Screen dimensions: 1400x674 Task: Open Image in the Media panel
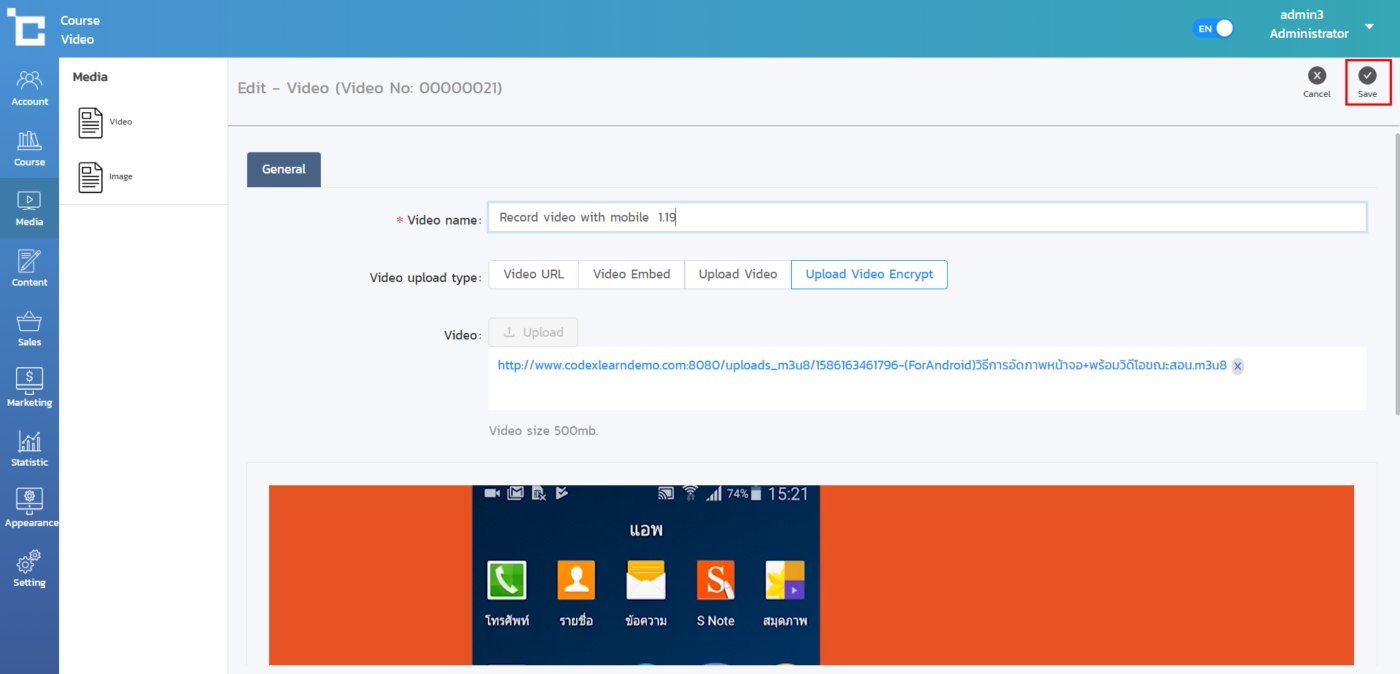(105, 177)
